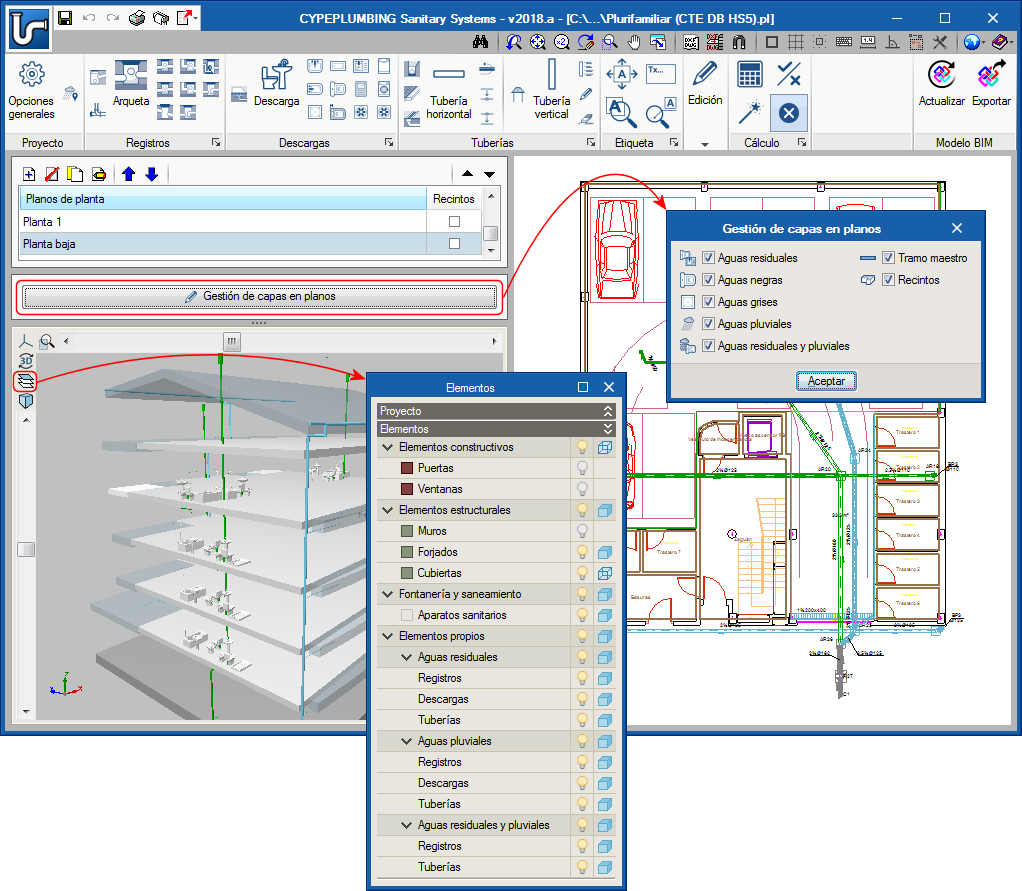
Task: Activate the pan hand tool
Action: click(634, 42)
